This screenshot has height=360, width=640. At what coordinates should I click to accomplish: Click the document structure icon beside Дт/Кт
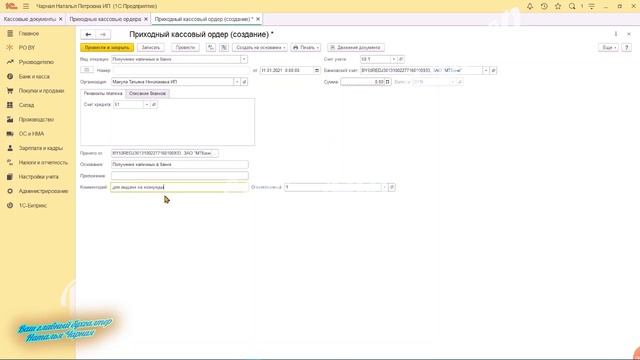(224, 47)
